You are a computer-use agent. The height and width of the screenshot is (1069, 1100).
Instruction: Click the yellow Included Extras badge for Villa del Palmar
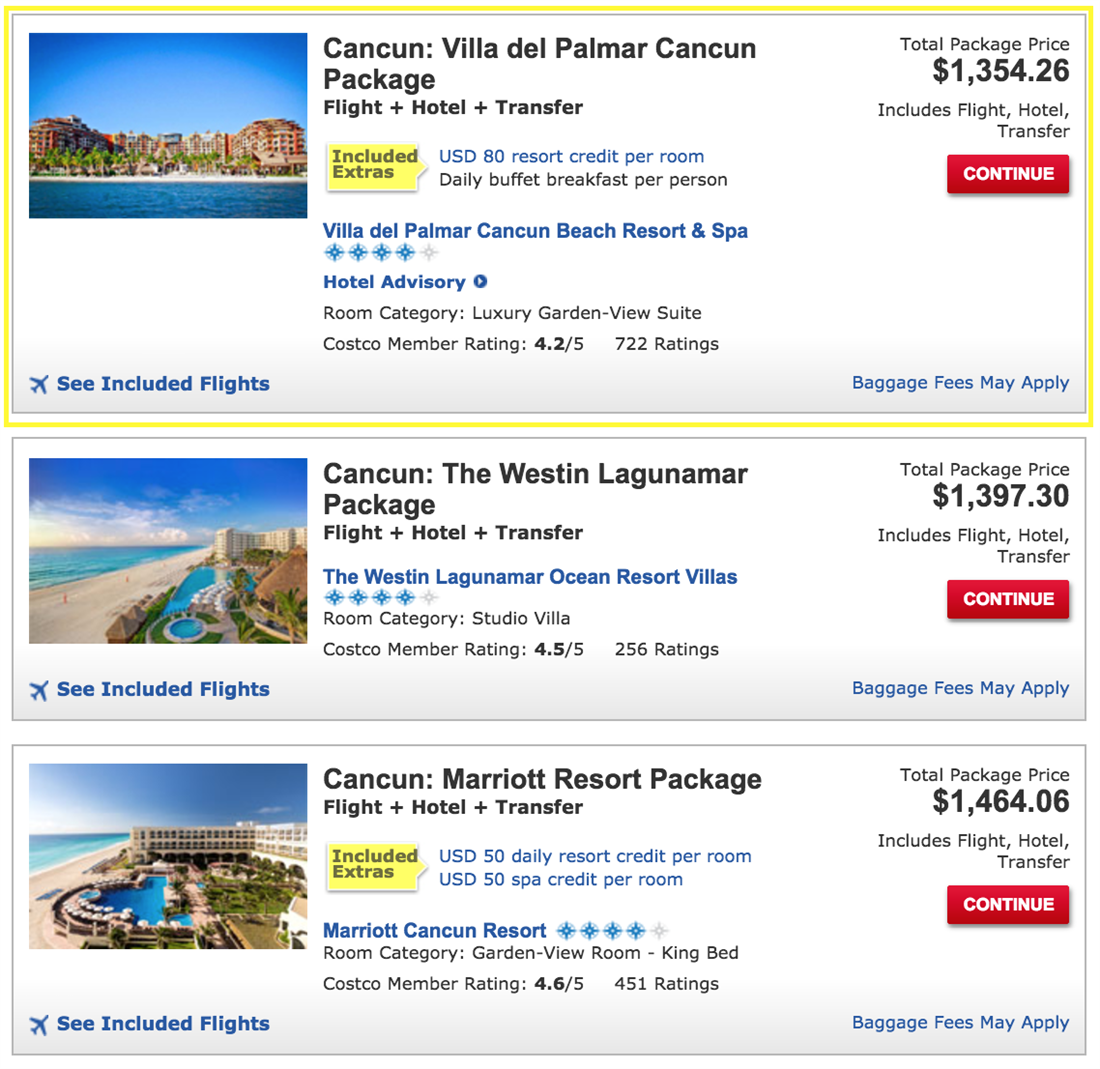(376, 164)
